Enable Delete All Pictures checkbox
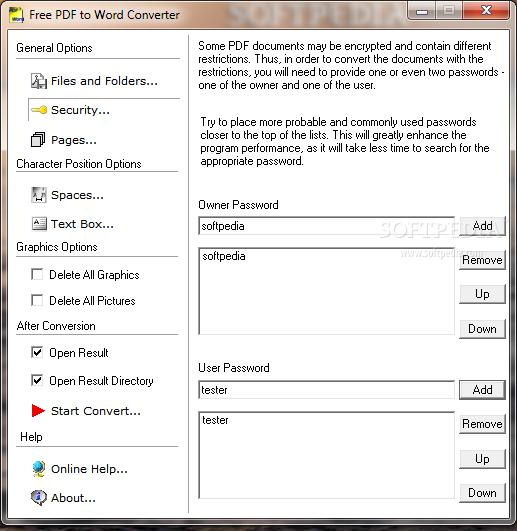This screenshot has height=531, width=517. click(37, 300)
